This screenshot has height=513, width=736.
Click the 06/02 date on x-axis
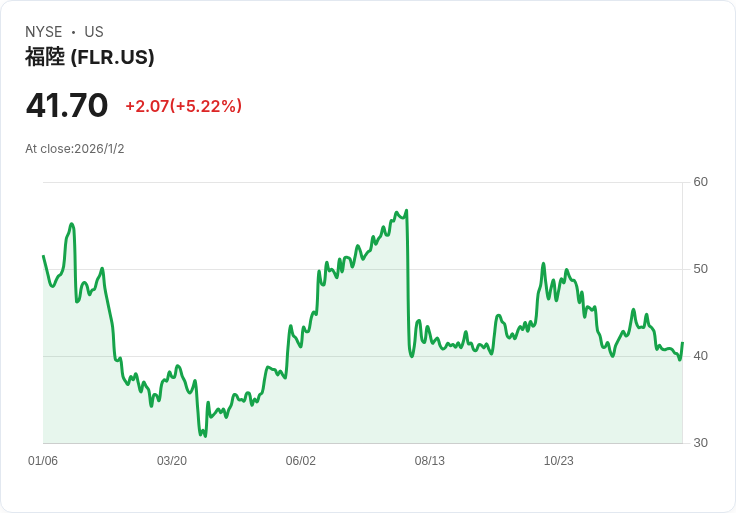point(301,461)
